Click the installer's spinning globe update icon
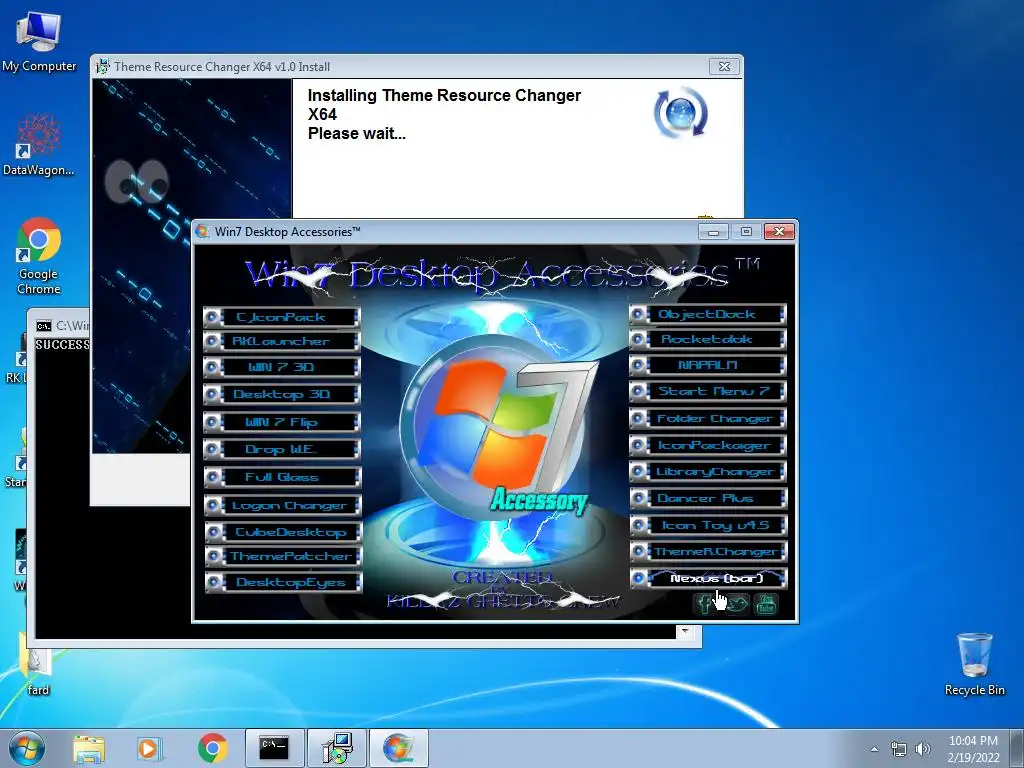 pyautogui.click(x=681, y=112)
